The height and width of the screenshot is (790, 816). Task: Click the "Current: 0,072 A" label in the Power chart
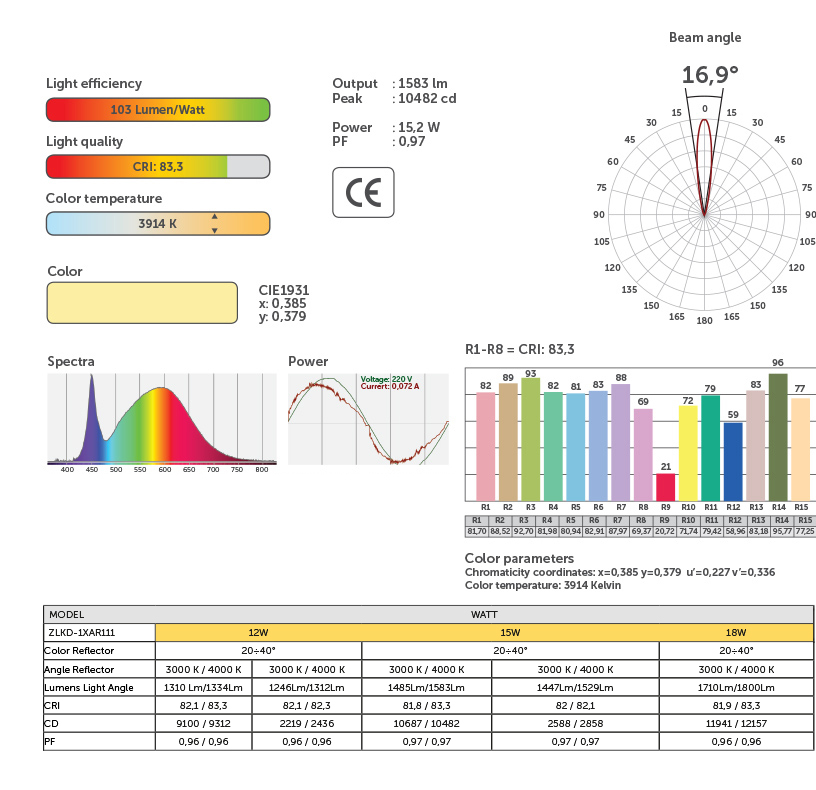click(x=390, y=386)
